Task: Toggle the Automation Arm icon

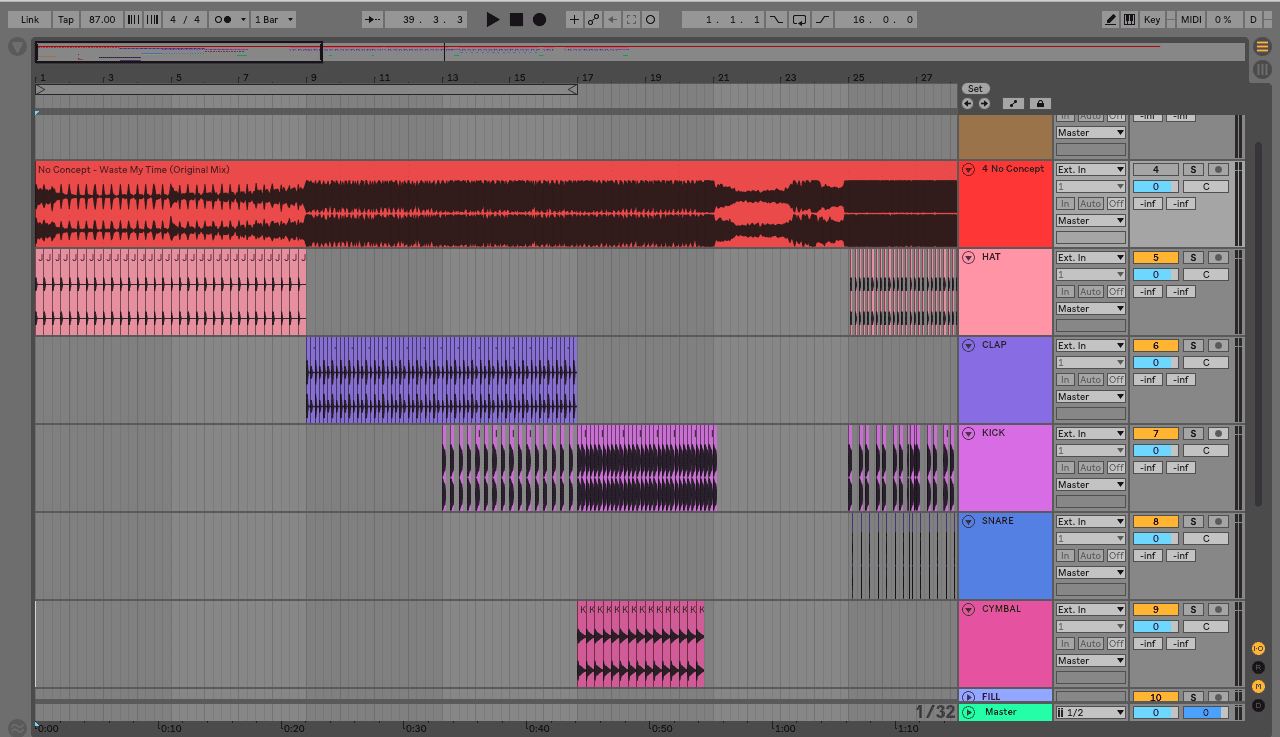Action: [593, 19]
